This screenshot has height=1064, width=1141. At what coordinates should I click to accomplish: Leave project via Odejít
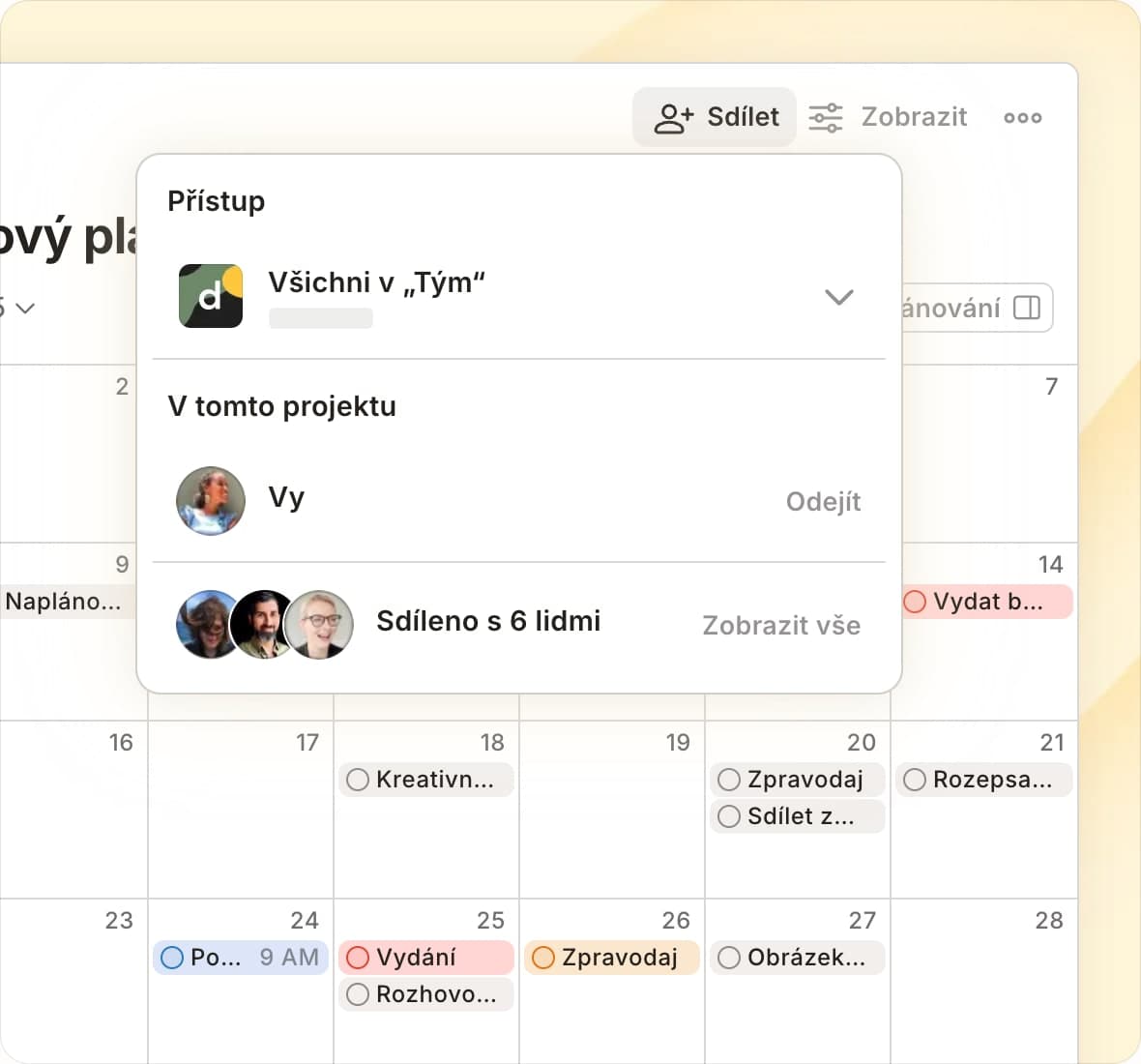[823, 501]
